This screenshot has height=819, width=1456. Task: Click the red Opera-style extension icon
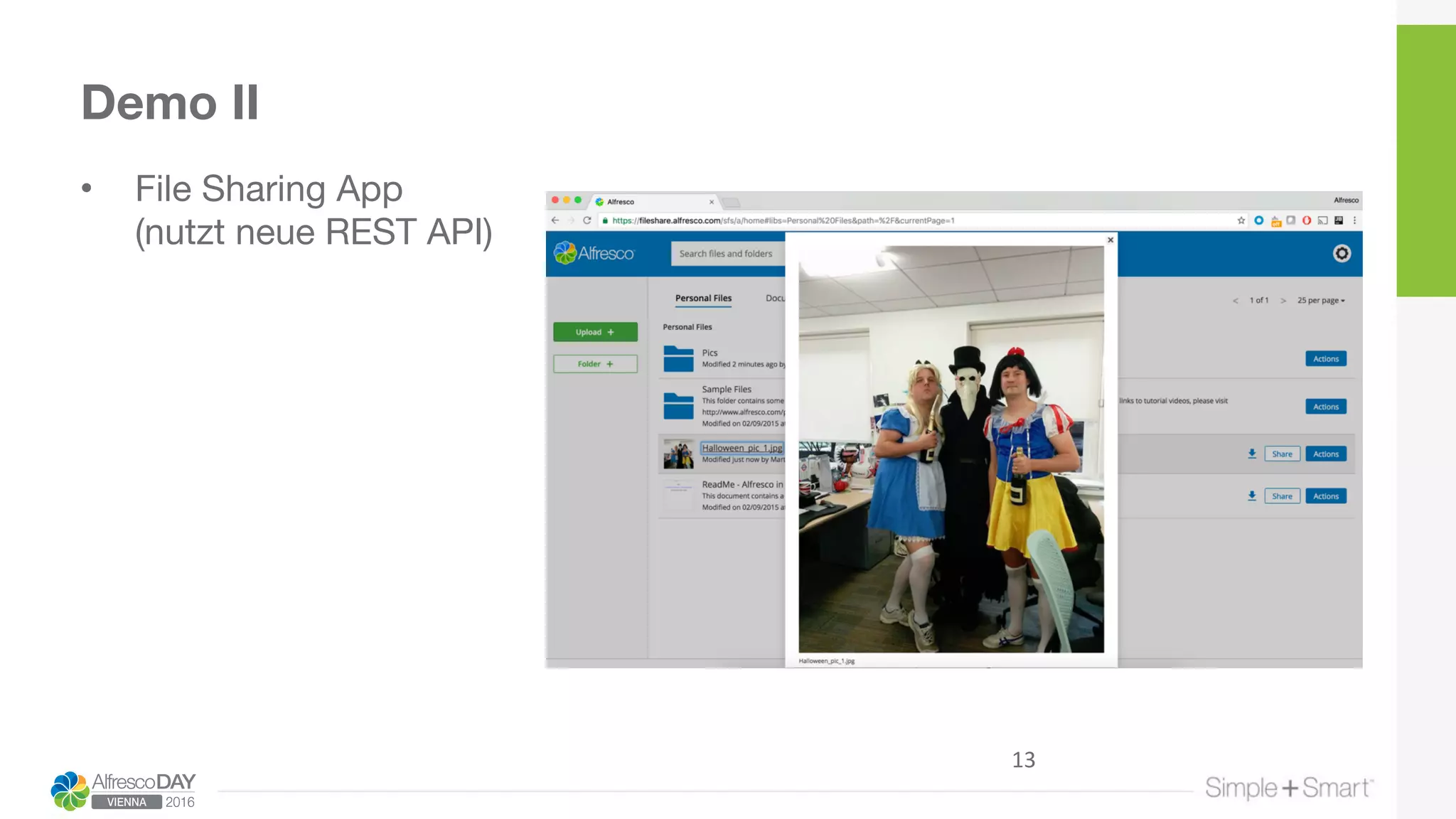[x=1307, y=220]
